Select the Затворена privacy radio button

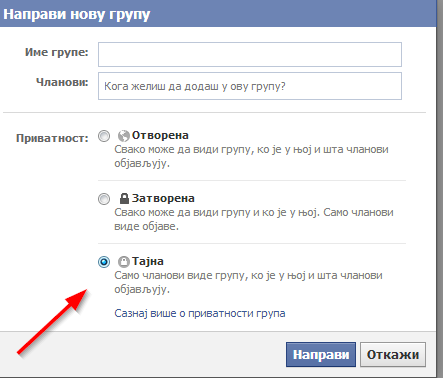[104, 199]
